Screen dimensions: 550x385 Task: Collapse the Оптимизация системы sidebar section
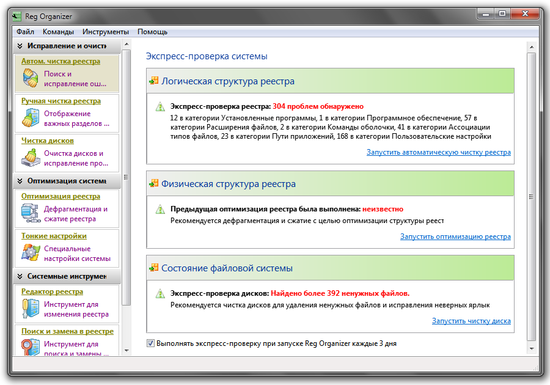pyautogui.click(x=20, y=181)
